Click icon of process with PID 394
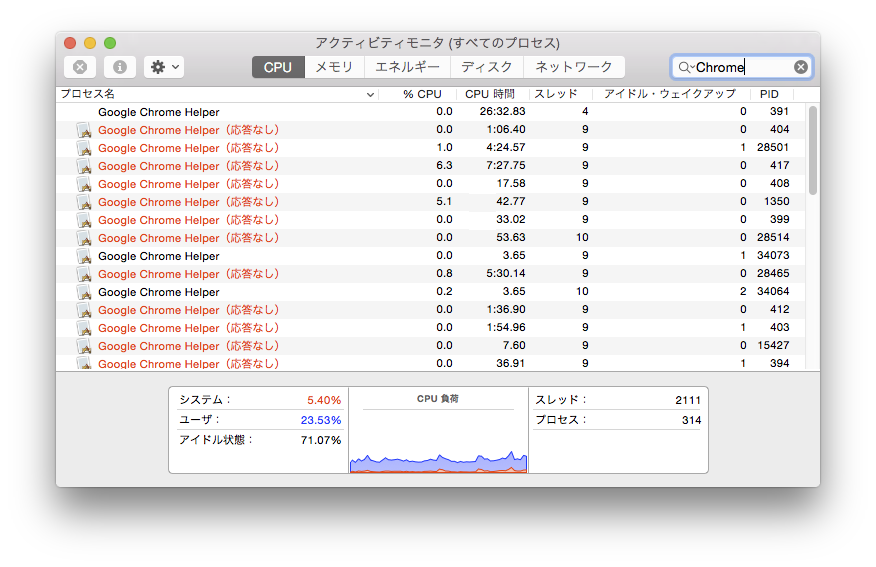This screenshot has width=876, height=567. pos(84,363)
